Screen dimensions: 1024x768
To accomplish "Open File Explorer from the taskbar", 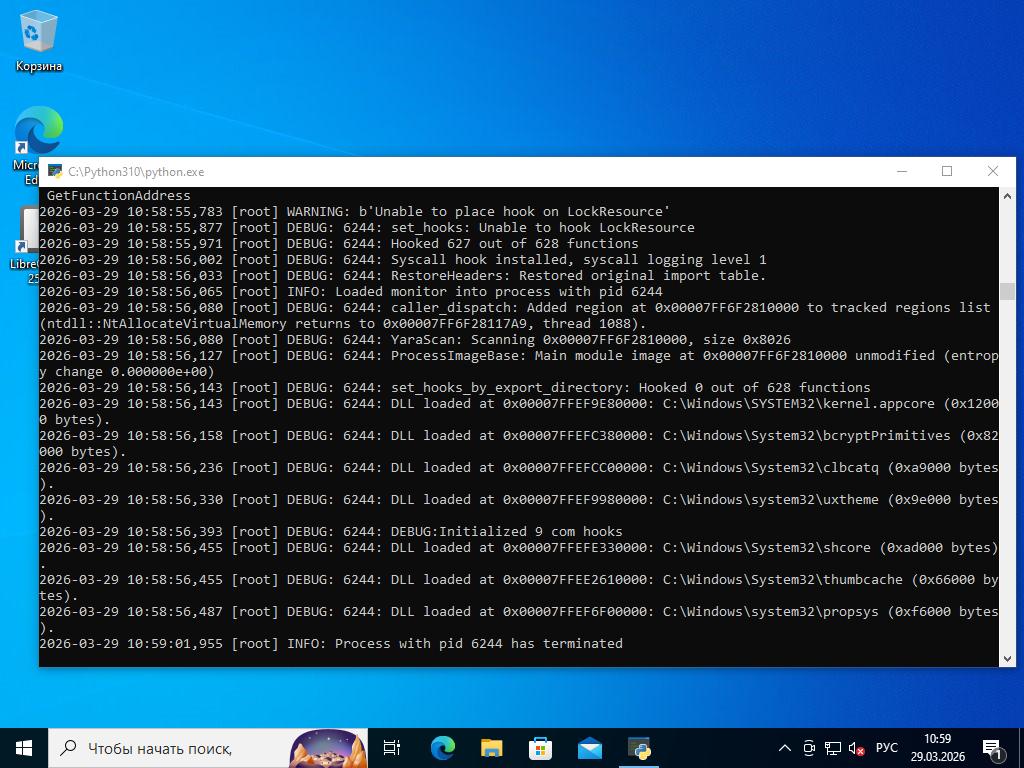I will pyautogui.click(x=491, y=748).
